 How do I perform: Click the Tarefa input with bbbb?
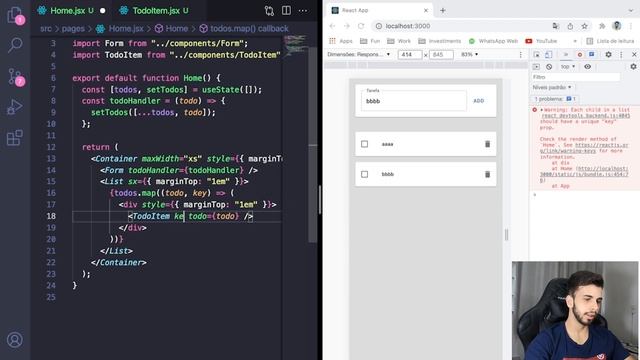coord(413,101)
